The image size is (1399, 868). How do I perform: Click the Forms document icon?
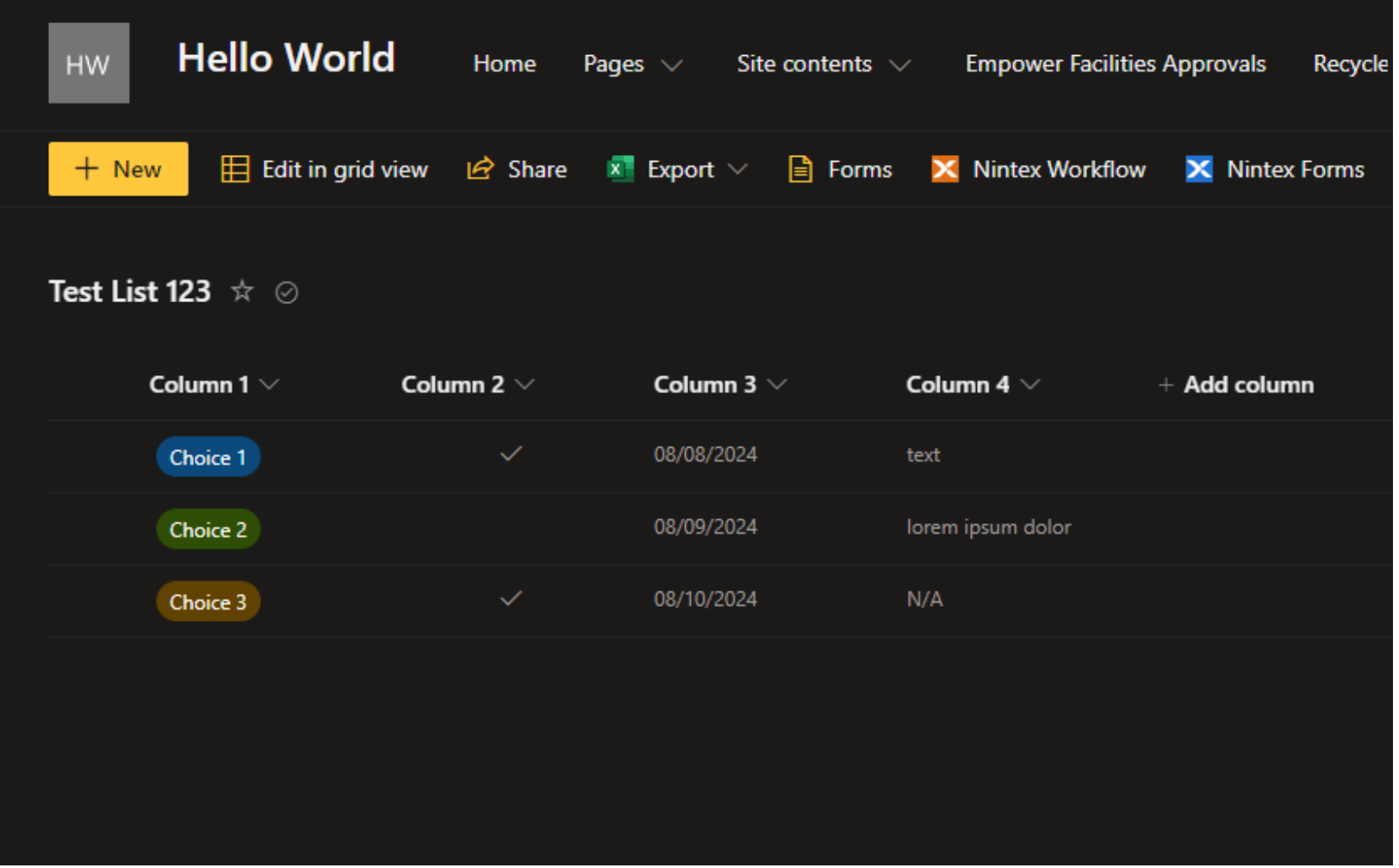(800, 169)
